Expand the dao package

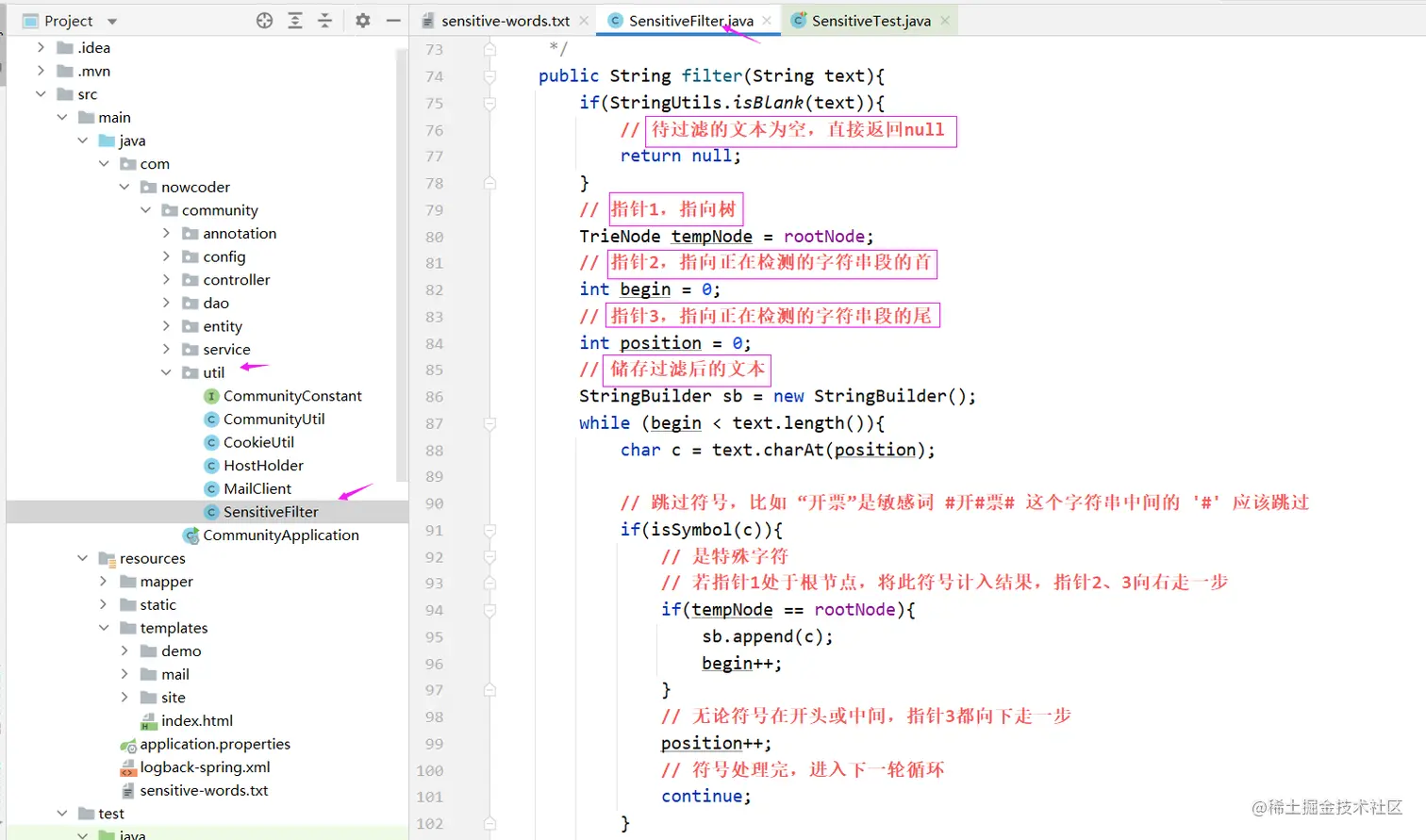point(166,303)
